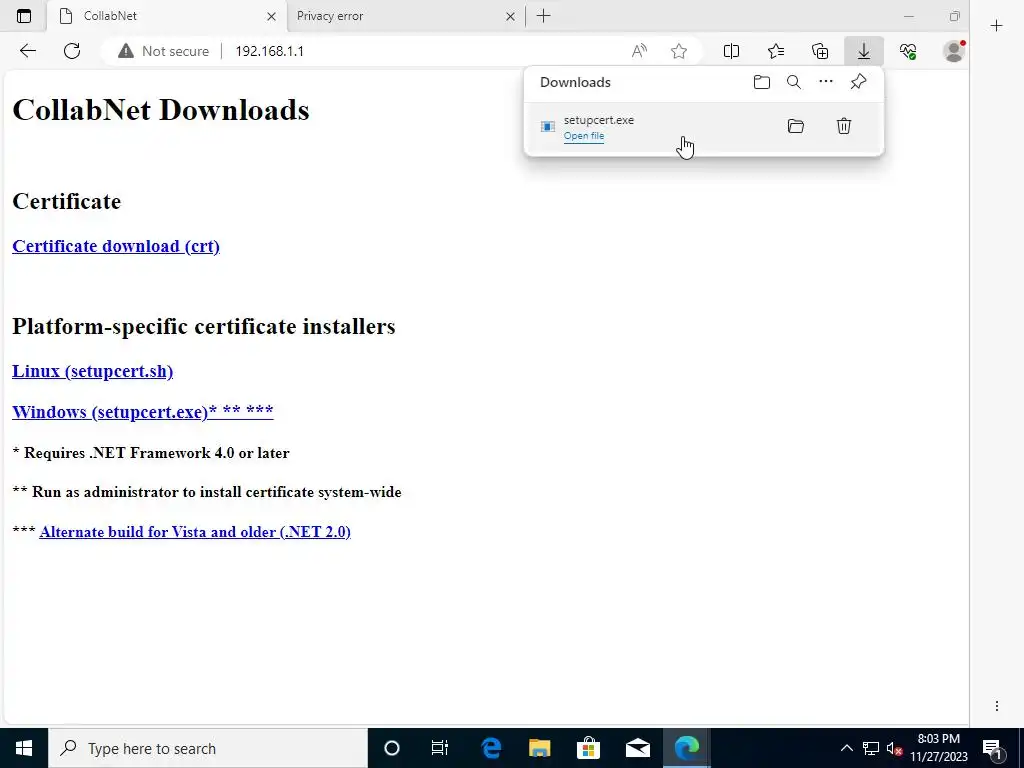Switch to the CollabNet tab
The height and width of the screenshot is (768, 1024).
pos(166,16)
